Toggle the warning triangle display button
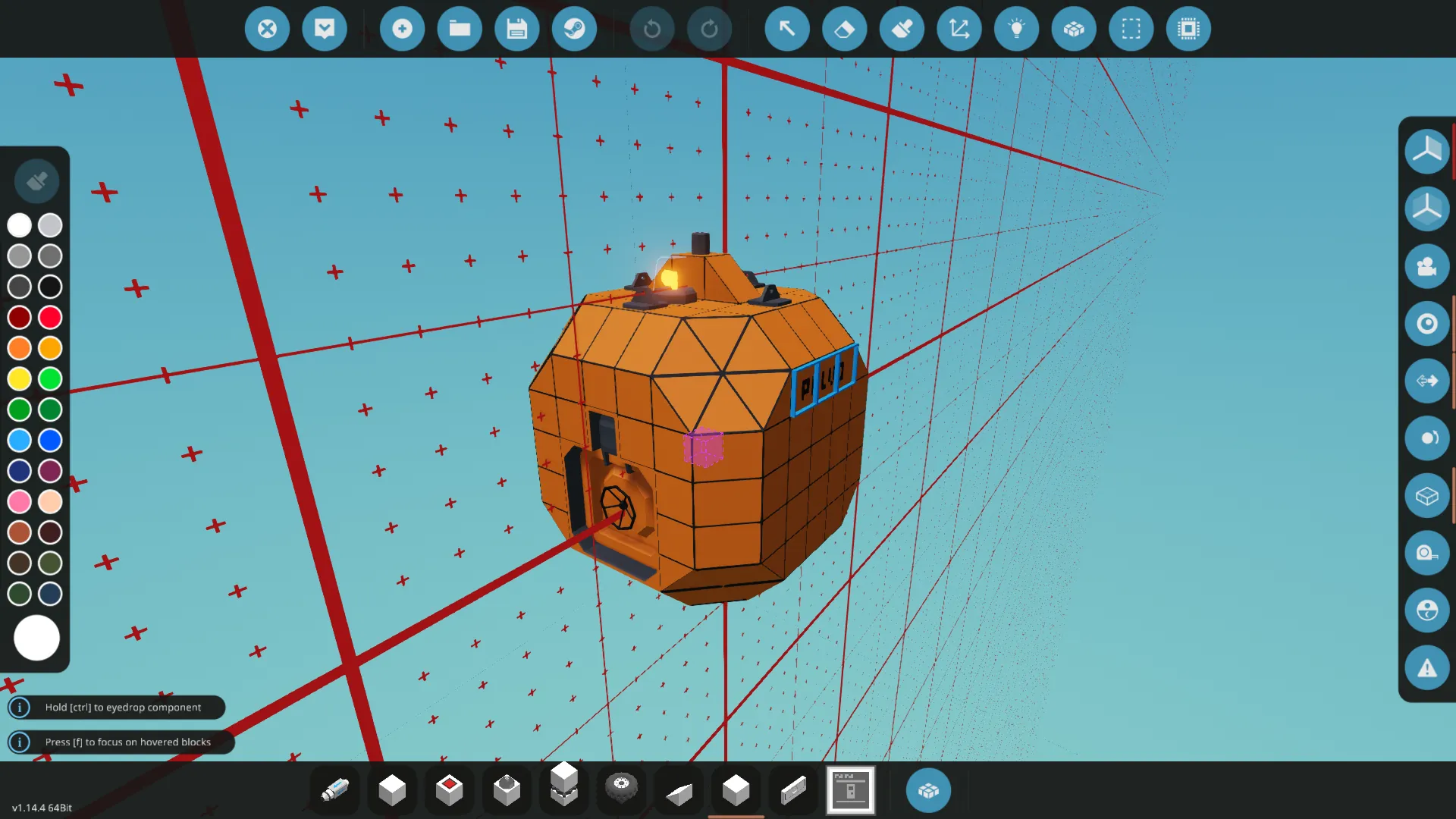 click(x=1426, y=668)
